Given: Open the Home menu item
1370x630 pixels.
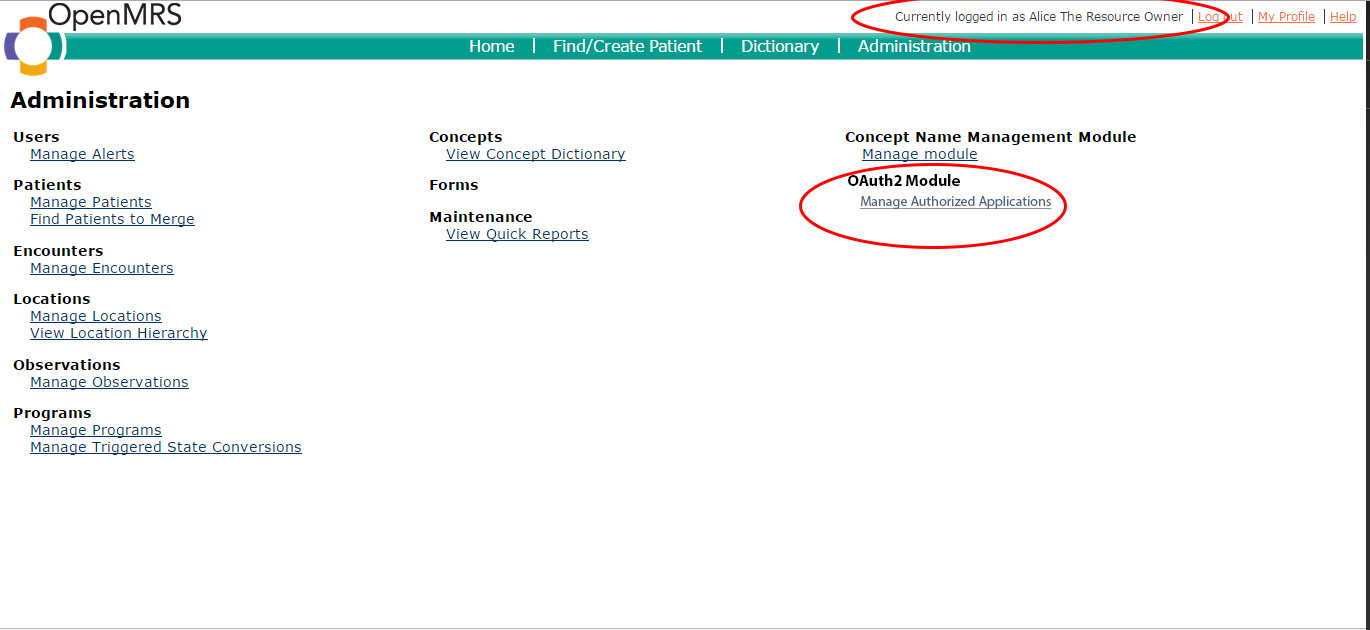Looking at the screenshot, I should (492, 46).
